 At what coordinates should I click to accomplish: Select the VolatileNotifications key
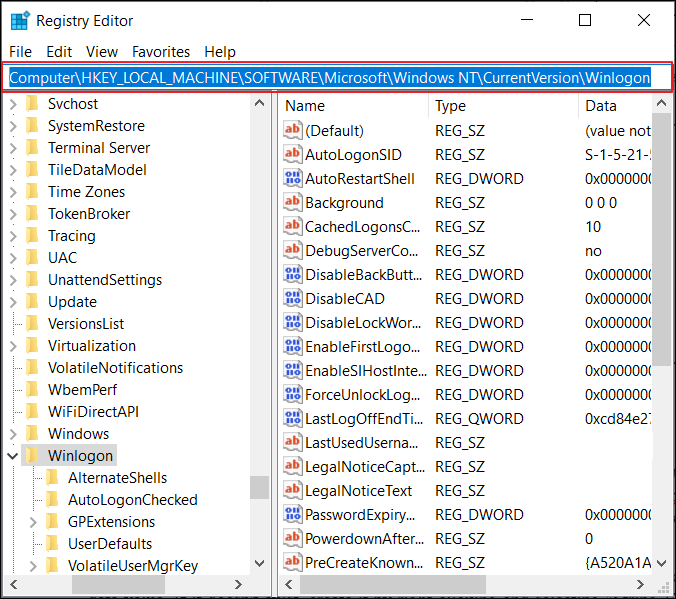[116, 368]
